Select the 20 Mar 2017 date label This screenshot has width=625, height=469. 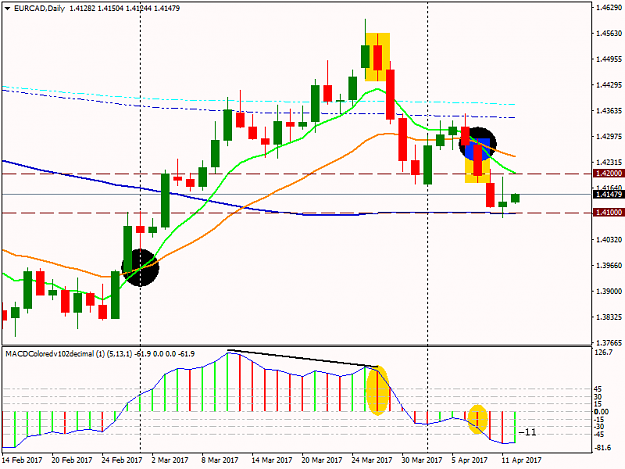[322, 460]
